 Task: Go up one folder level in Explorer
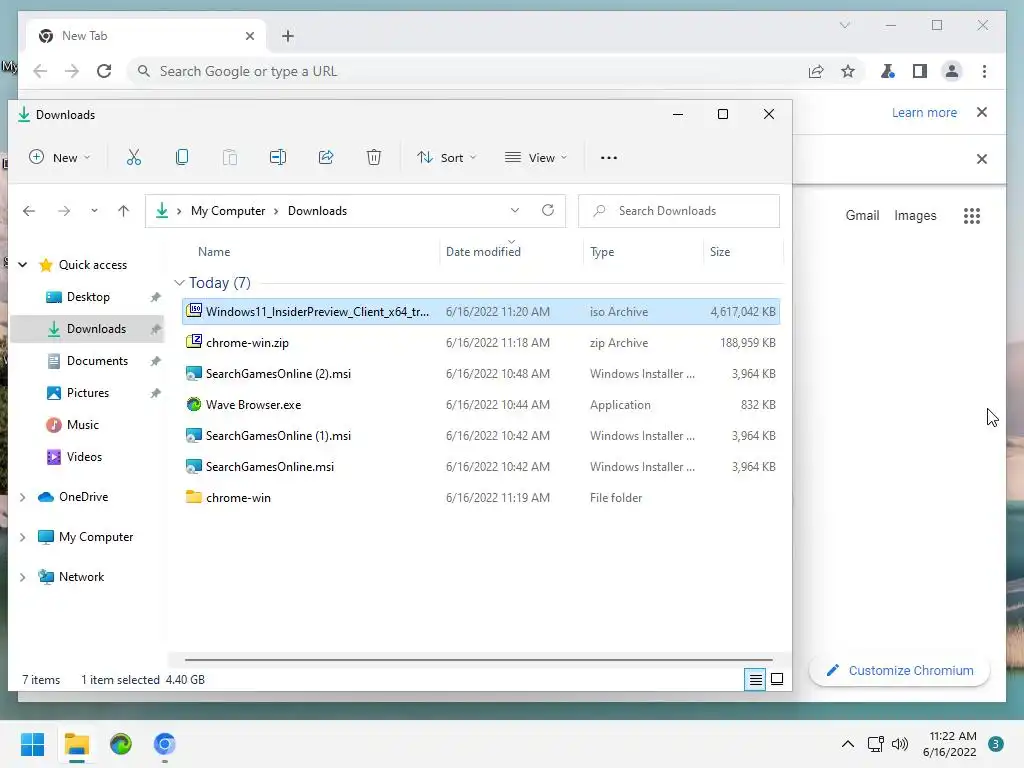coord(123,211)
